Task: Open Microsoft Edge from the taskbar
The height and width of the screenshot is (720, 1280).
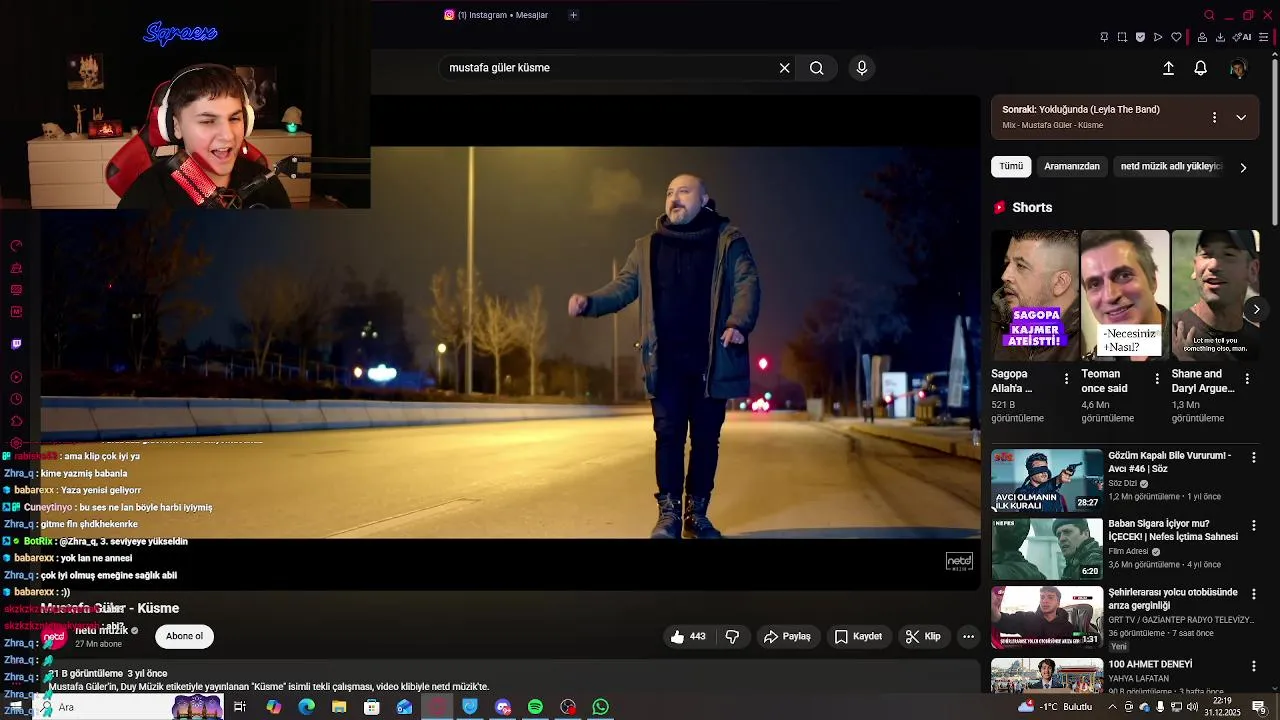Action: coord(307,707)
